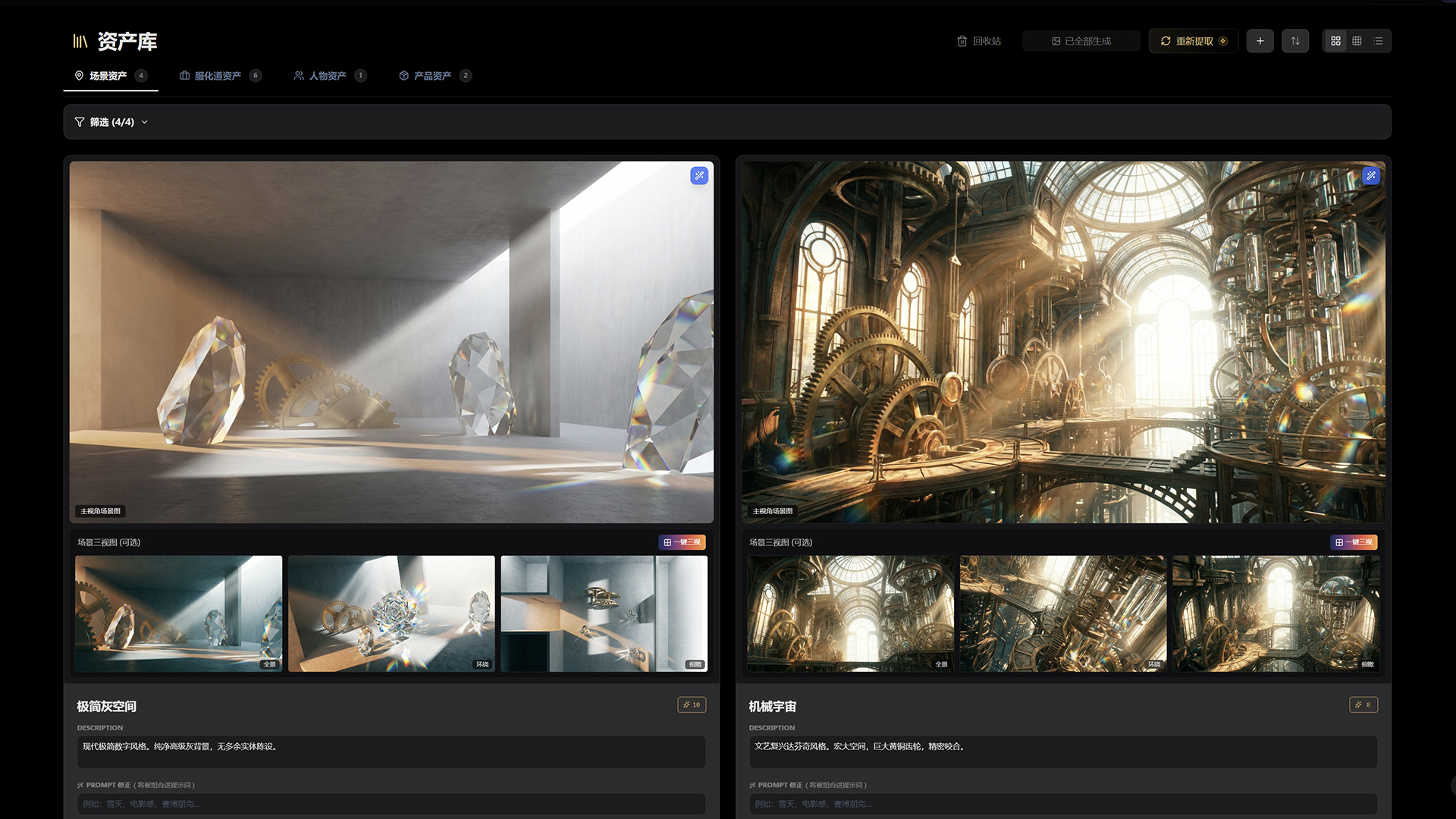Viewport: 1456px width, 819px height.
Task: Click PROMPT 修正 input under 机械宇宙
Action: coord(1062,804)
